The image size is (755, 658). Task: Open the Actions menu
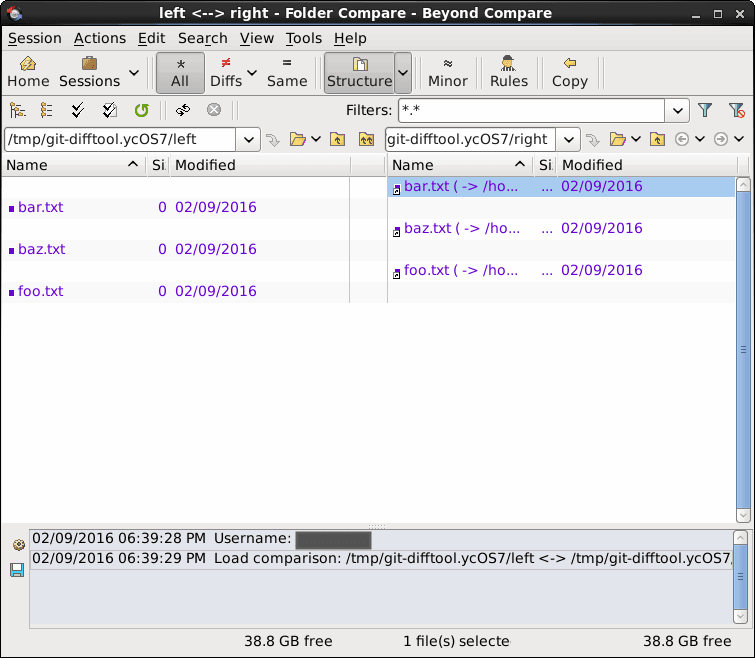[x=100, y=38]
